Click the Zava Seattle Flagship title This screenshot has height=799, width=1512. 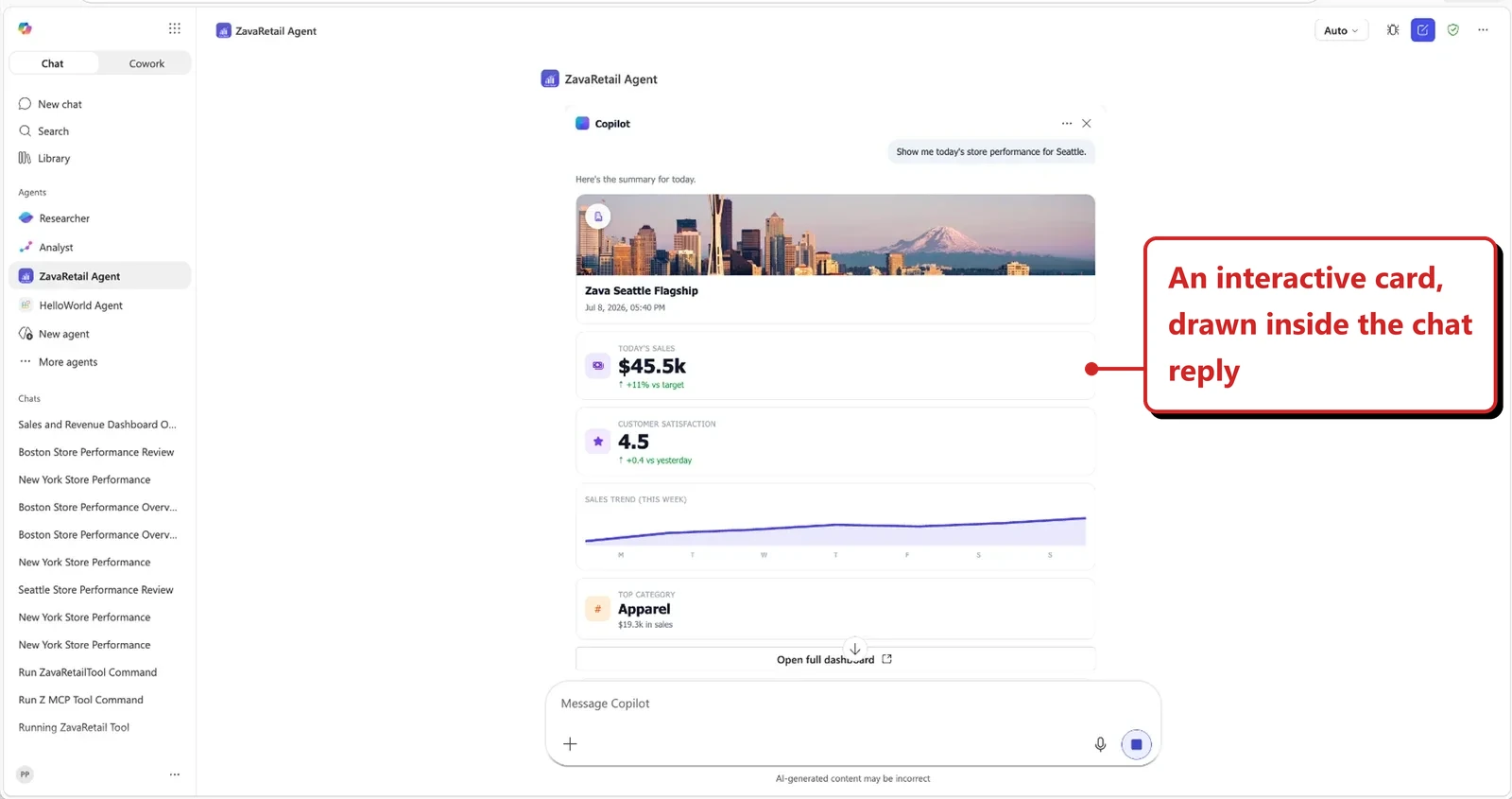642,291
